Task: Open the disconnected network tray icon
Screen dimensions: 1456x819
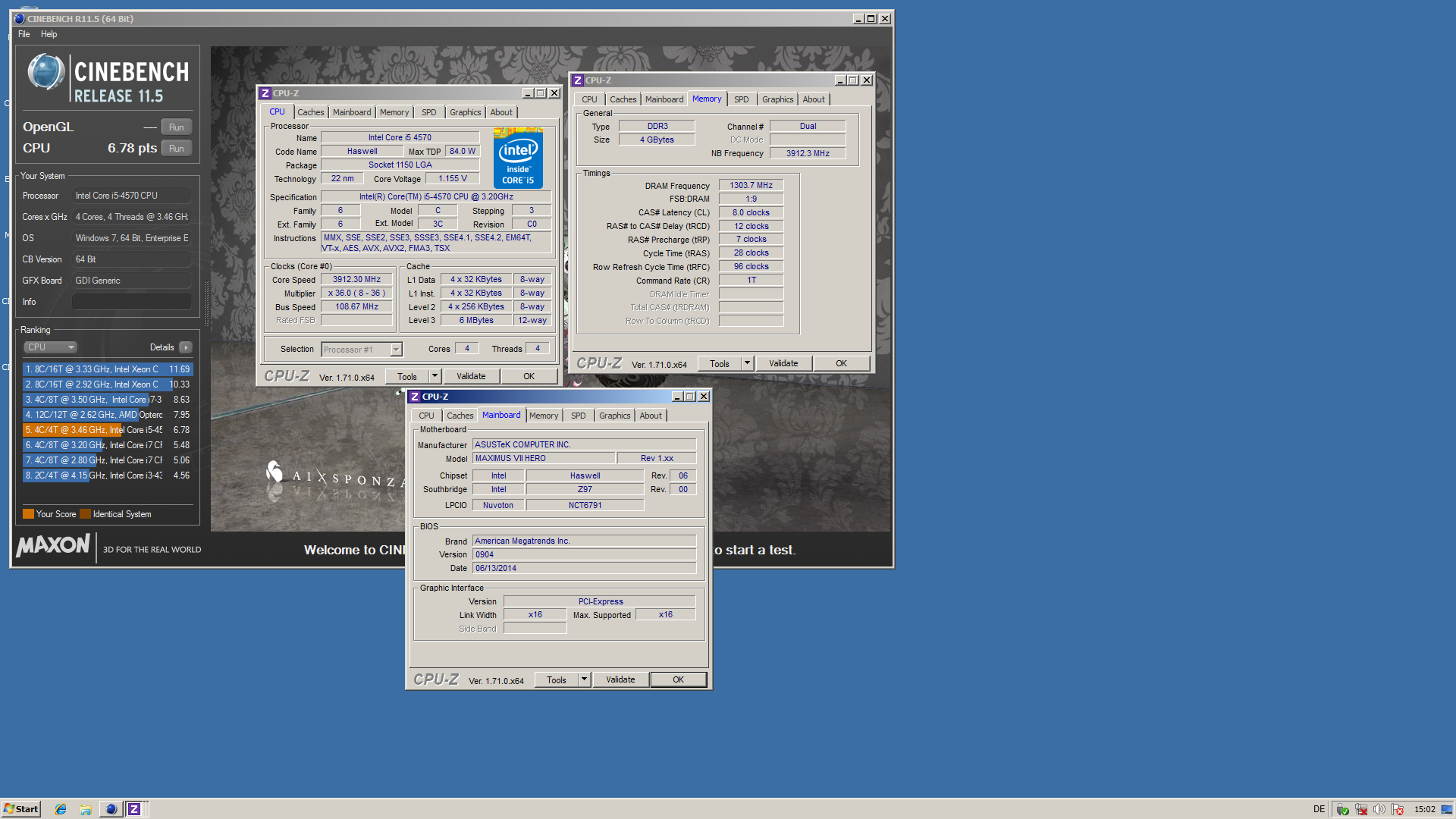Action: coord(1361,809)
